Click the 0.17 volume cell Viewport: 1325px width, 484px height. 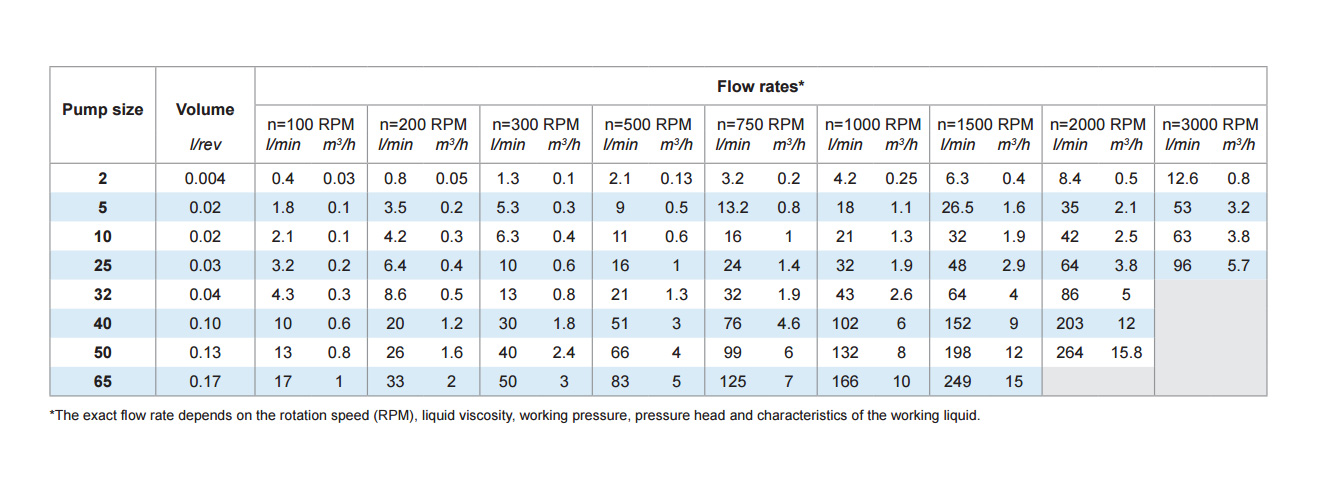tap(205, 381)
